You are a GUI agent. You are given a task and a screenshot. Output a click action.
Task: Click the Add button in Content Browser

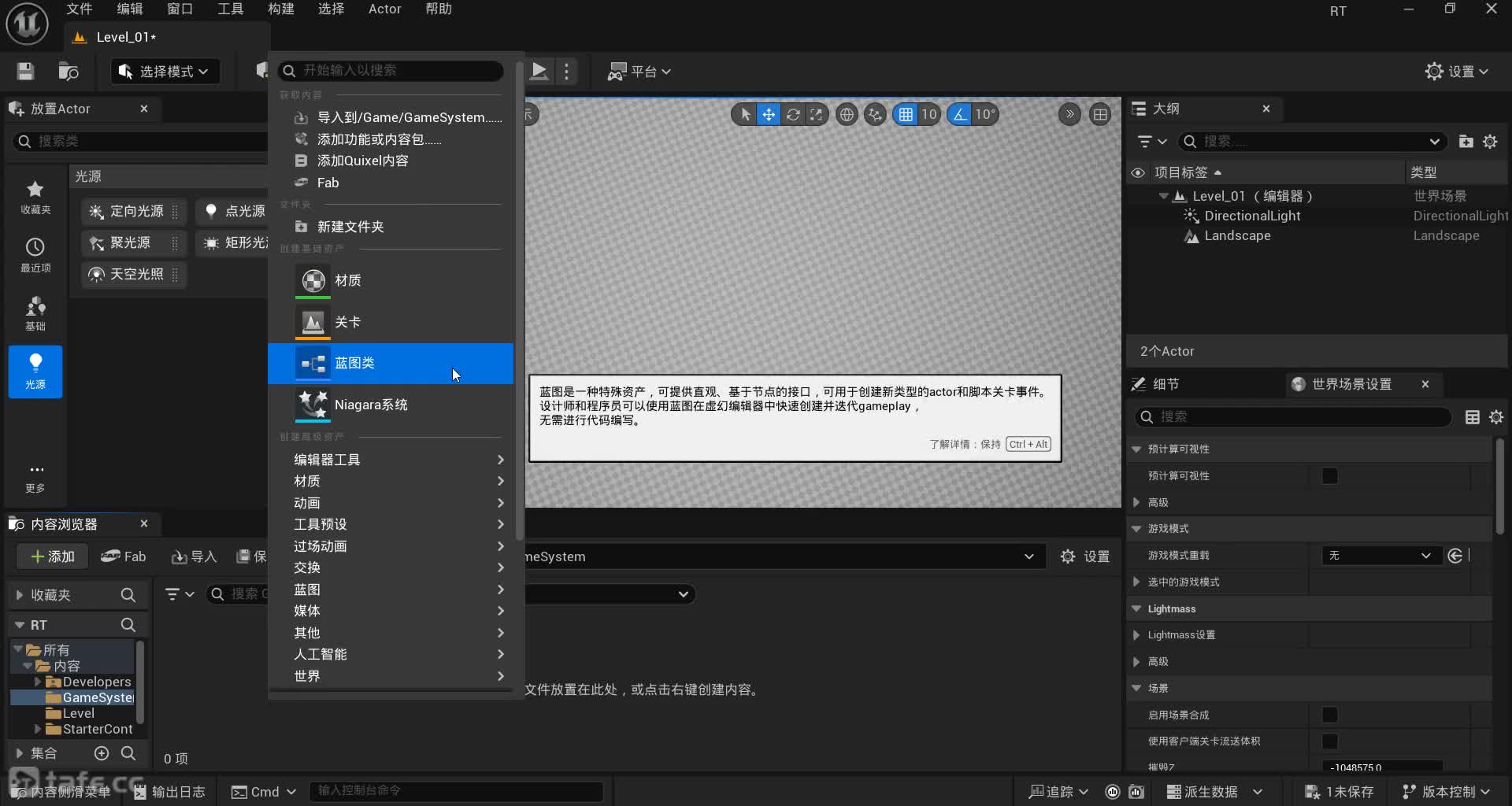pos(52,556)
